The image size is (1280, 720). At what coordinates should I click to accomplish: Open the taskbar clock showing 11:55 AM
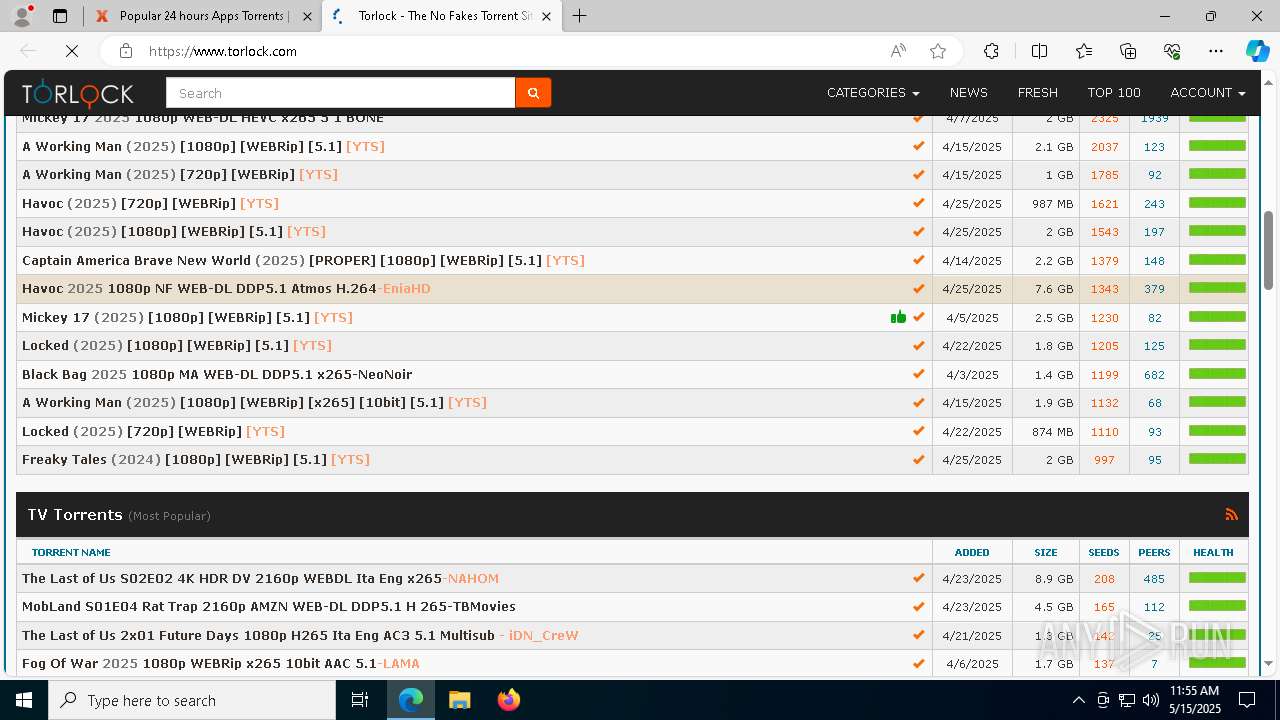1194,700
